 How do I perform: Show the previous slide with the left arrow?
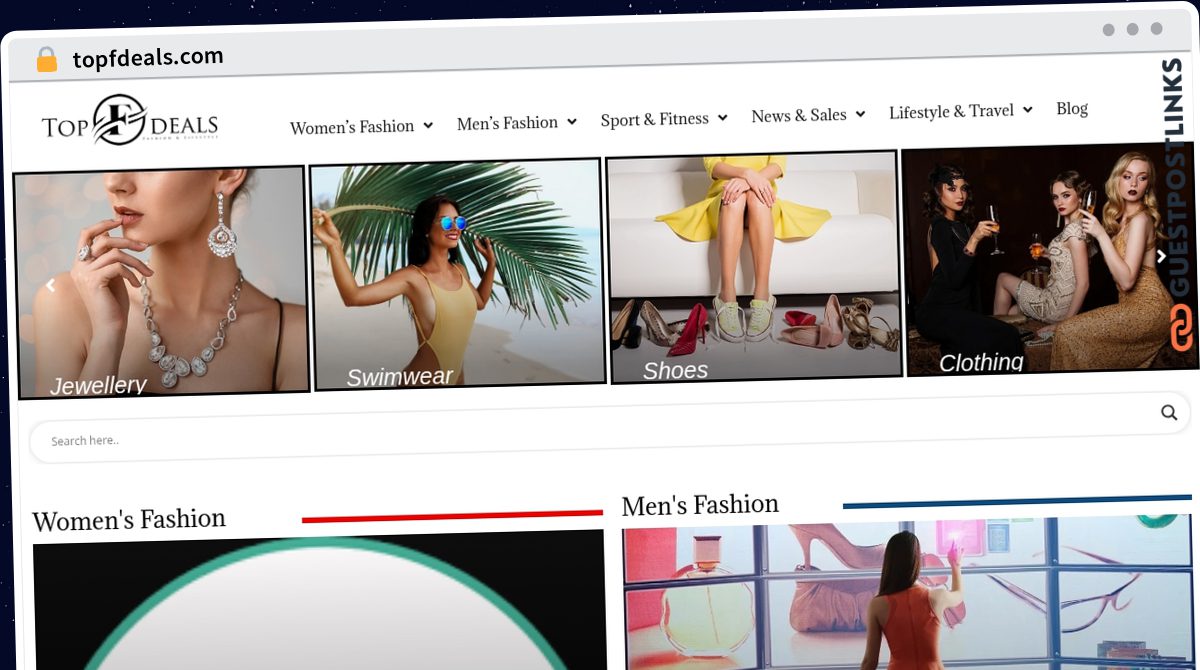click(x=50, y=285)
